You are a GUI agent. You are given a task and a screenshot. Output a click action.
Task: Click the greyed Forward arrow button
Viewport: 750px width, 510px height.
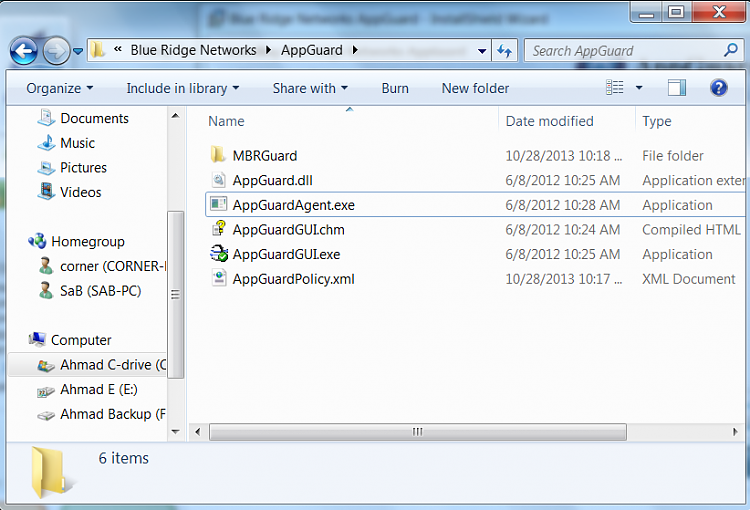tap(56, 50)
